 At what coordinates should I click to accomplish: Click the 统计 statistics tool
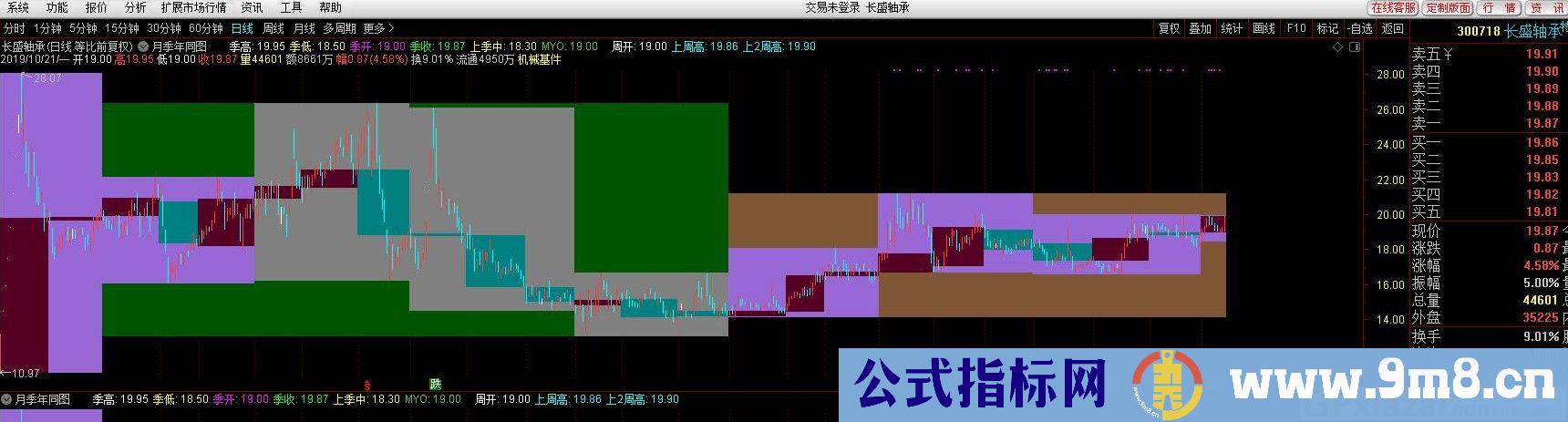(x=1232, y=28)
